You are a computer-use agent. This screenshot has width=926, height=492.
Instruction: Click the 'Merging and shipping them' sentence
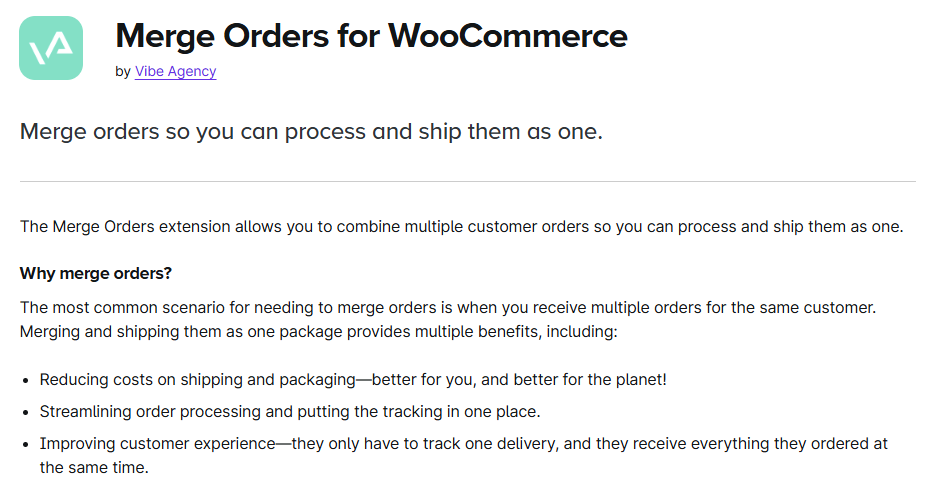[318, 332]
